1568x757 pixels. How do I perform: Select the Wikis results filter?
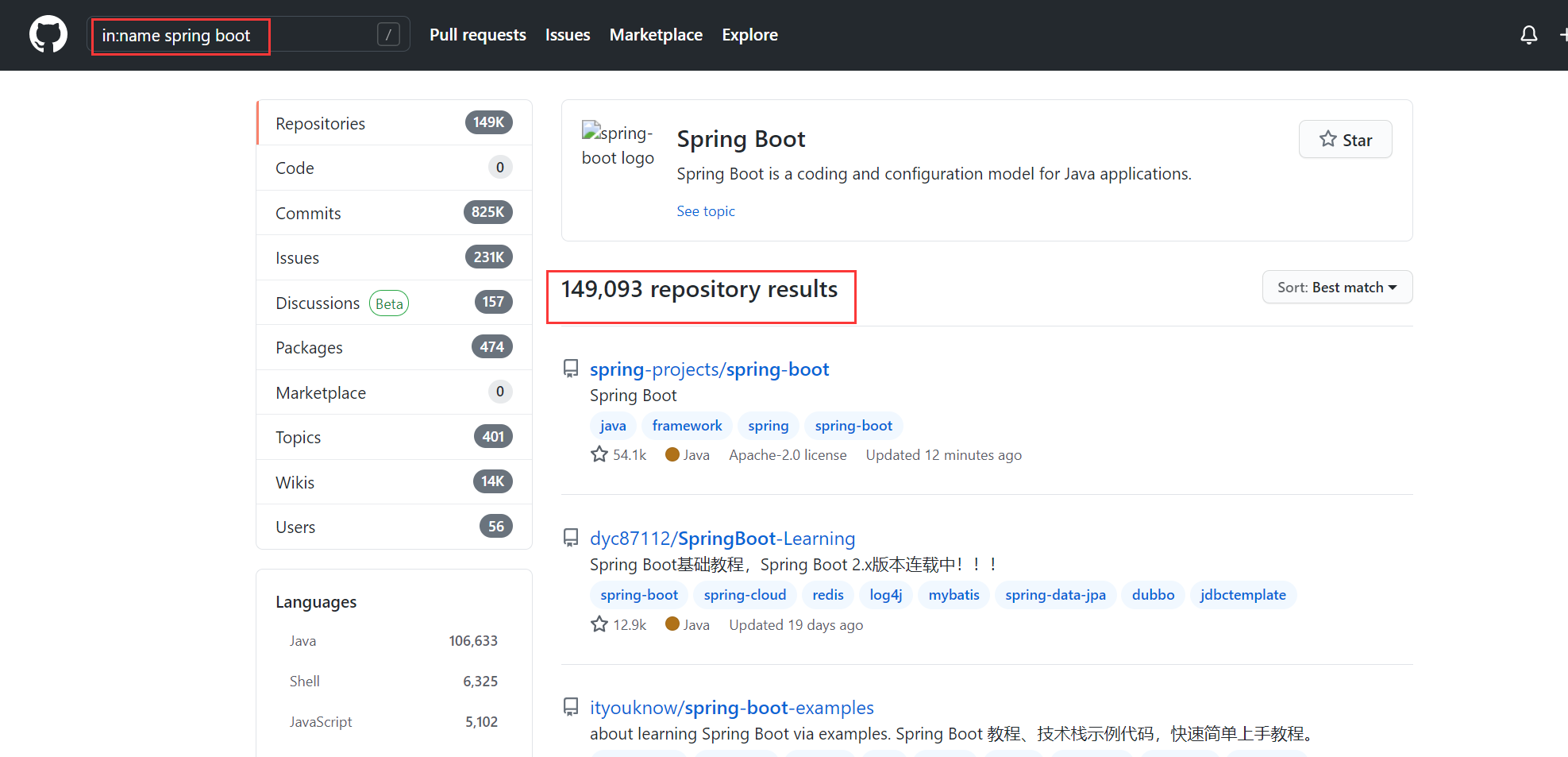[394, 482]
